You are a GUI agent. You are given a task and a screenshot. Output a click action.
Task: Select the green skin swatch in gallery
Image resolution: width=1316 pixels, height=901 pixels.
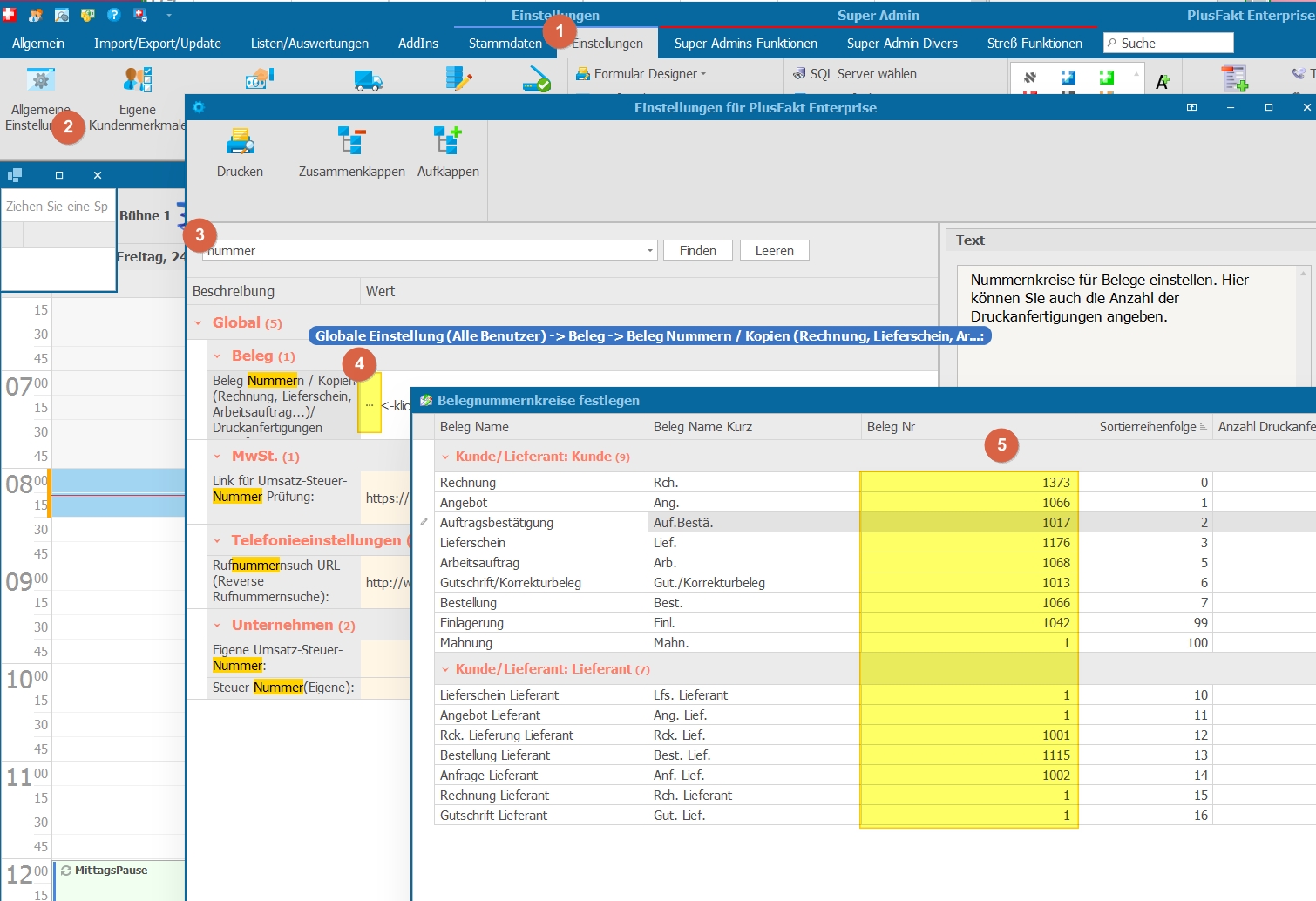coord(1107,78)
